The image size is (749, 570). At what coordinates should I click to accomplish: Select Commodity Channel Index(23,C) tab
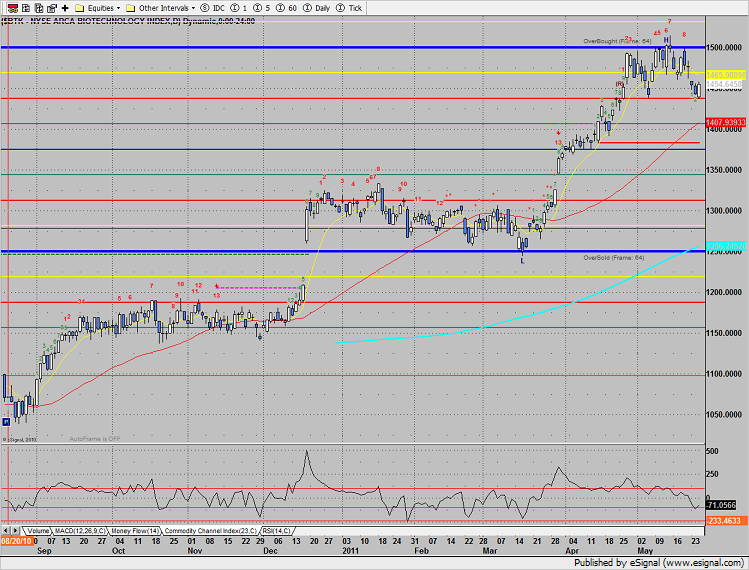click(210, 531)
